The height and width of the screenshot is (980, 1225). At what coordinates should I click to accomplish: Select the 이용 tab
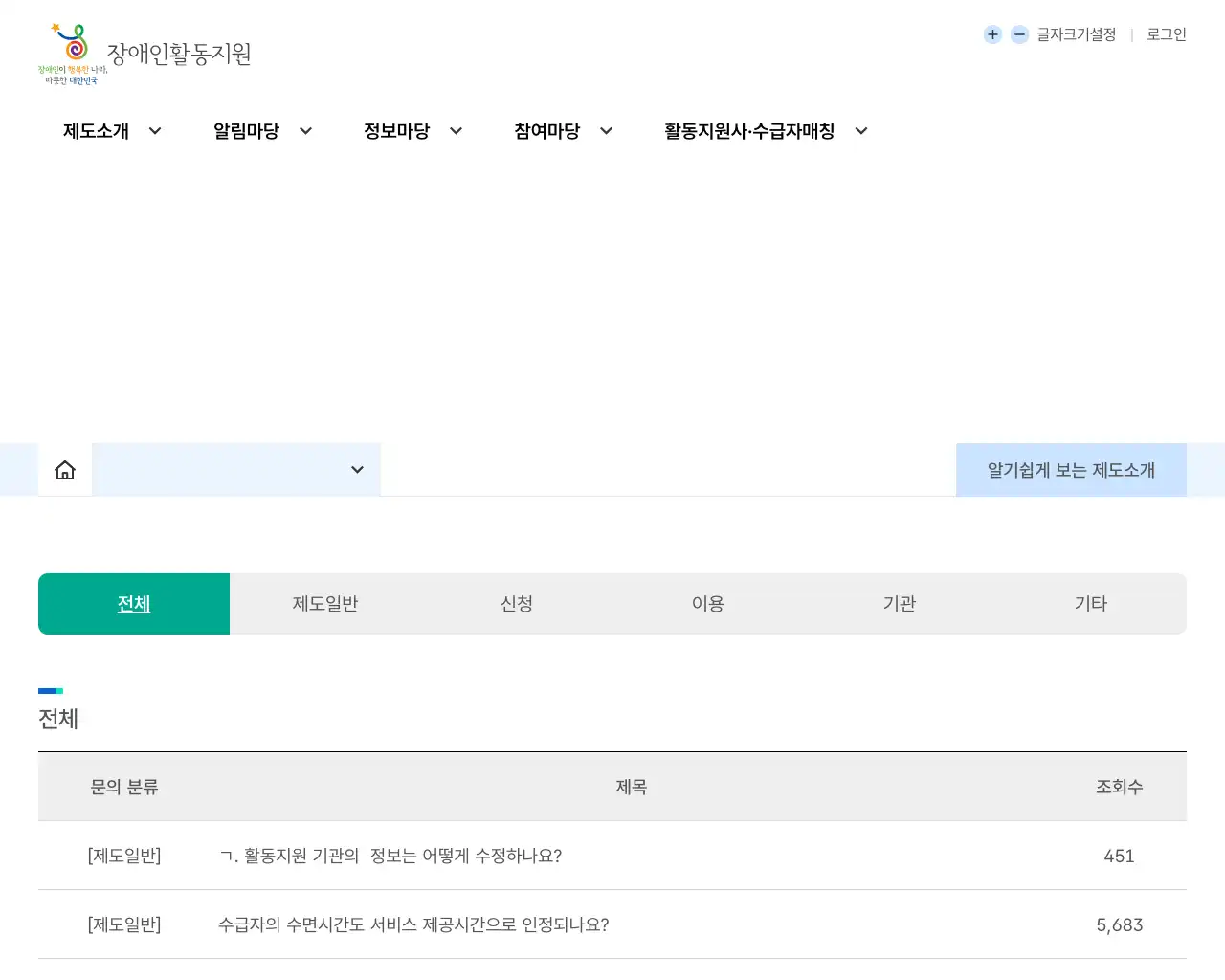pyautogui.click(x=708, y=603)
